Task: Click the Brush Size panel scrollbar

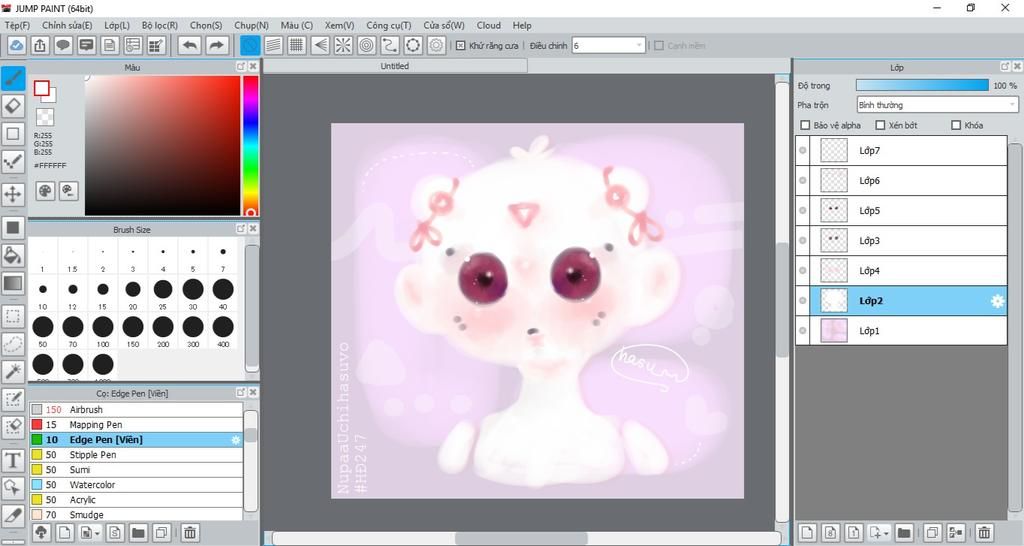Action: click(252, 308)
